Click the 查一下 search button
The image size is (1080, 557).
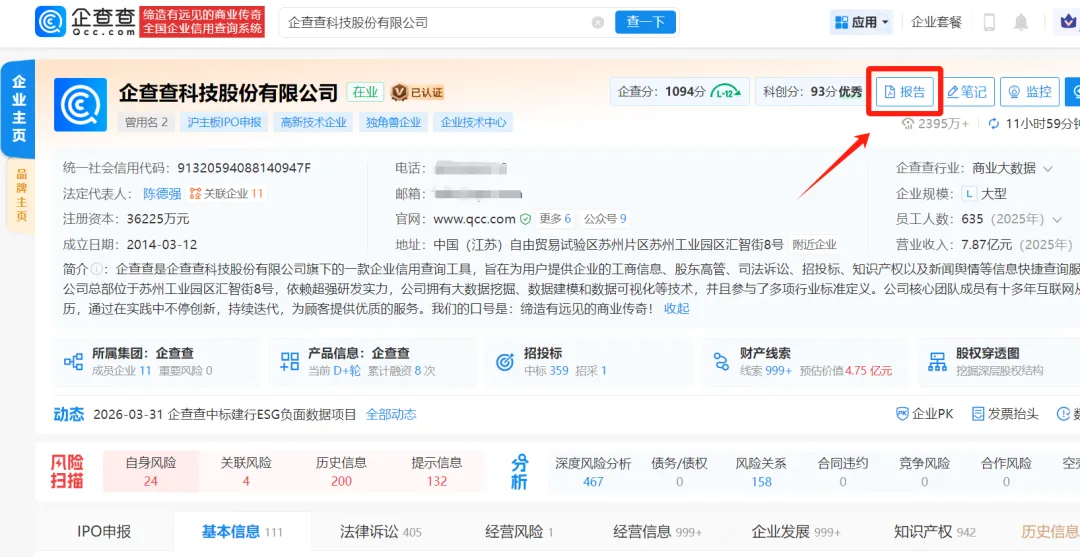645,22
